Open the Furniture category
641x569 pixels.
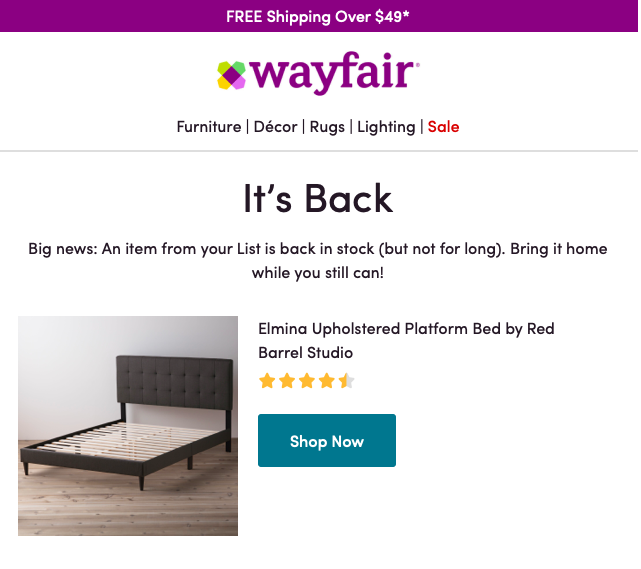[209, 127]
